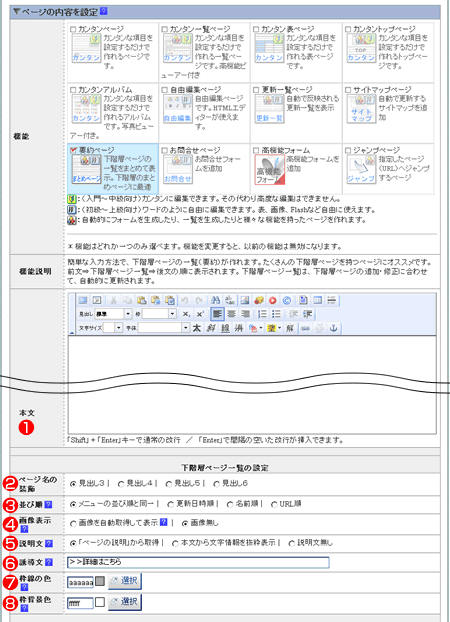Insert special character with © icon
The width and height of the screenshot is (450, 622).
(x=287, y=300)
